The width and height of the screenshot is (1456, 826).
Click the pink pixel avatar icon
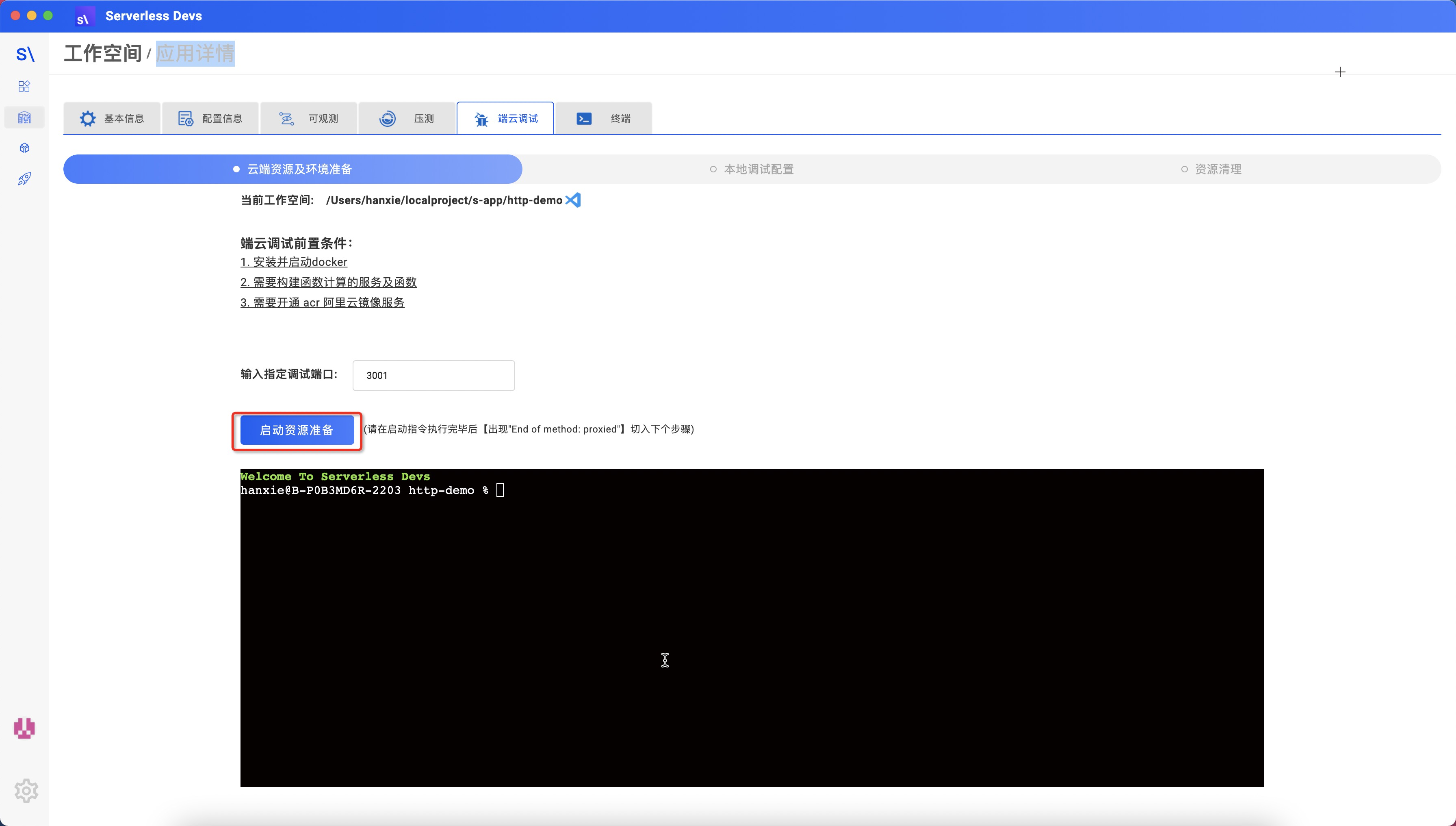tap(24, 728)
